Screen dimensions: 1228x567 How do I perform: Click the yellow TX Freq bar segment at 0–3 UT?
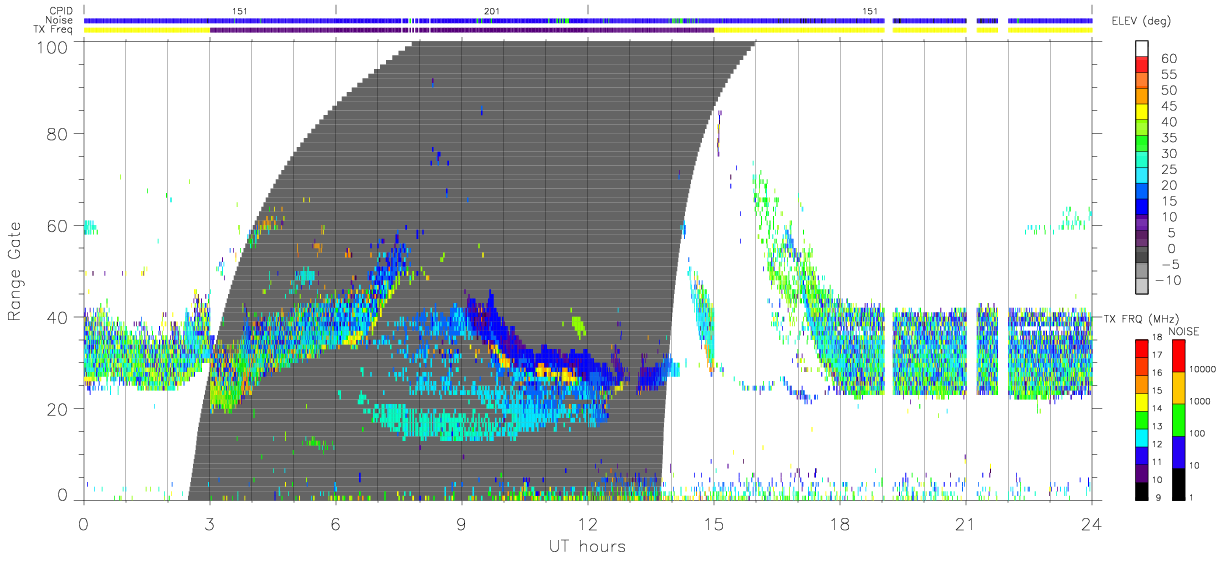(146, 30)
